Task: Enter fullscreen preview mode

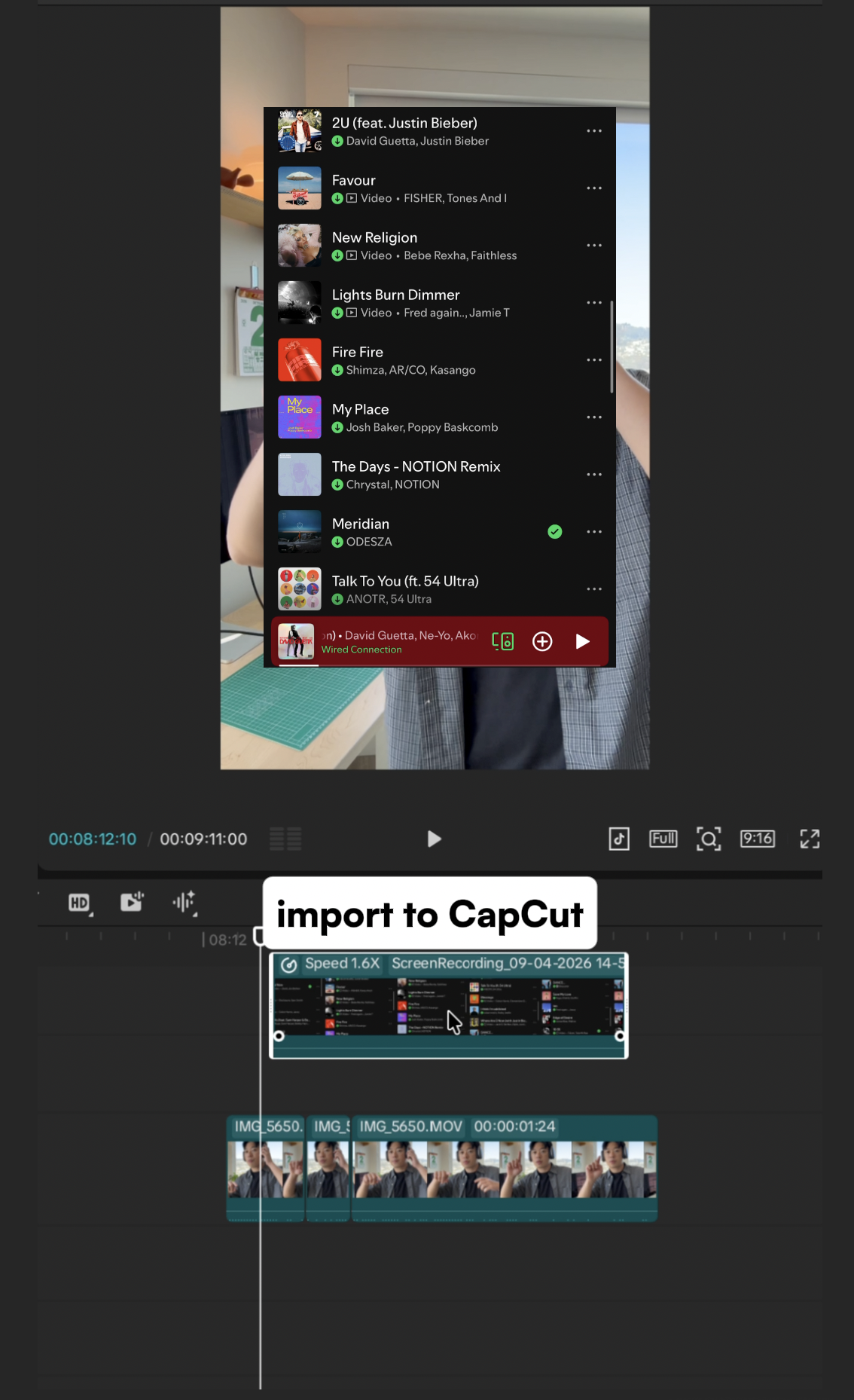Action: pos(810,839)
